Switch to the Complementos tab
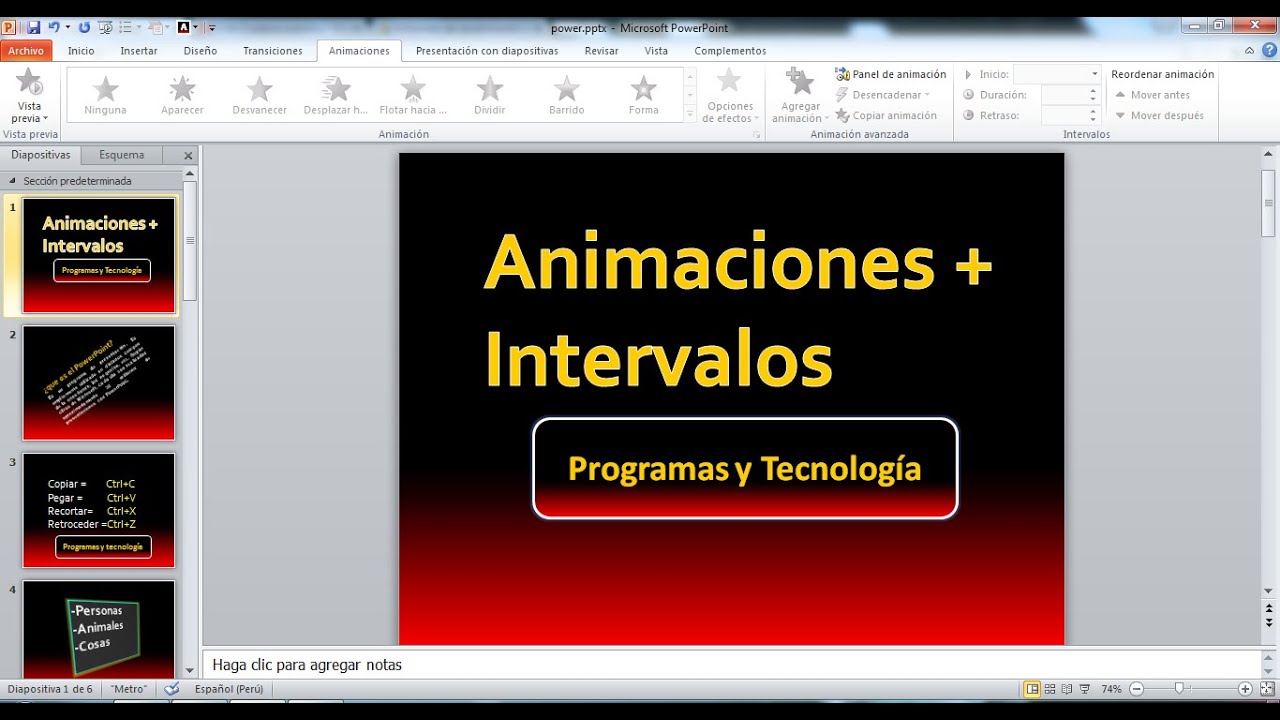Viewport: 1280px width, 720px height. (x=730, y=51)
